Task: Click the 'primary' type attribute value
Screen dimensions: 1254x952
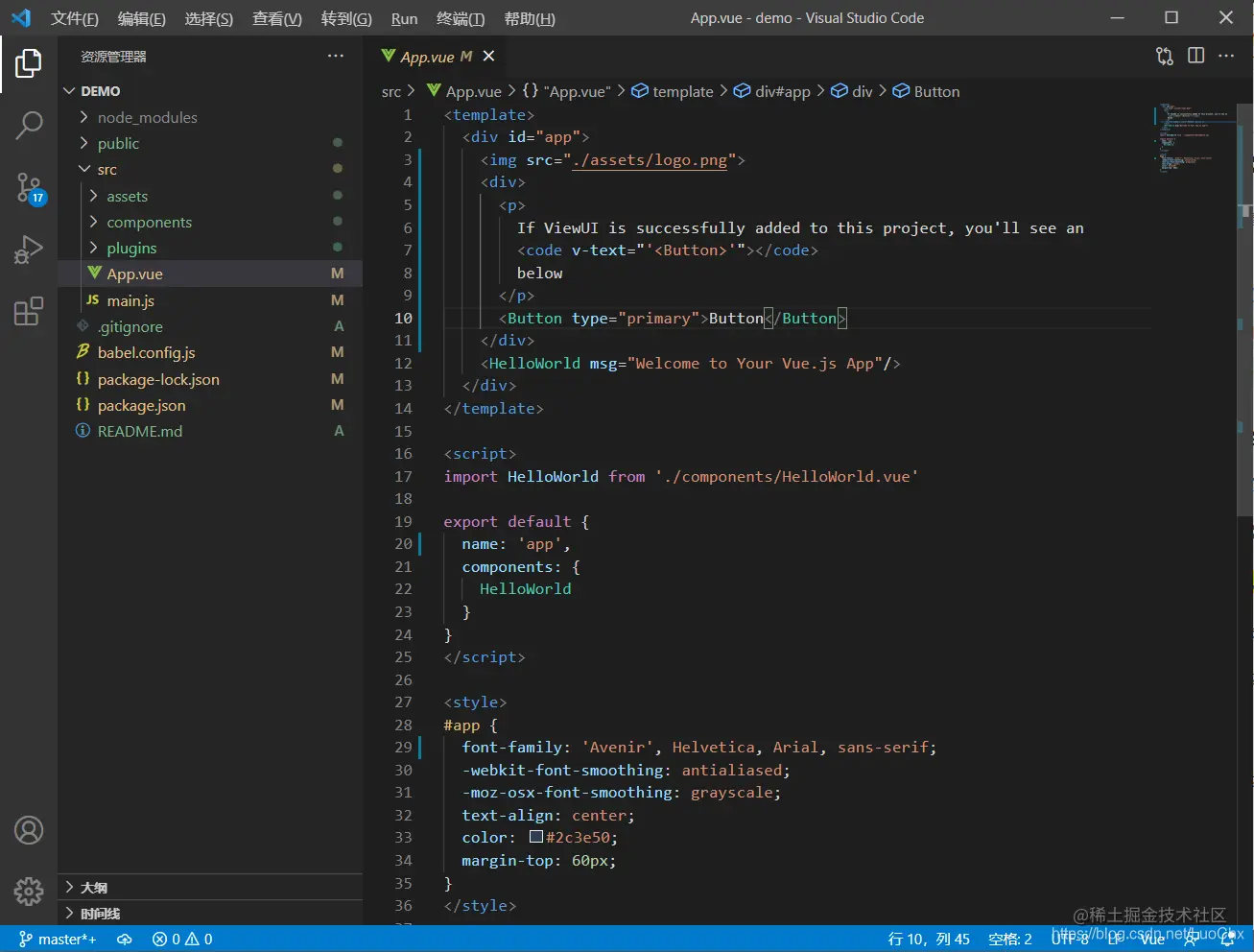Action: tap(658, 318)
